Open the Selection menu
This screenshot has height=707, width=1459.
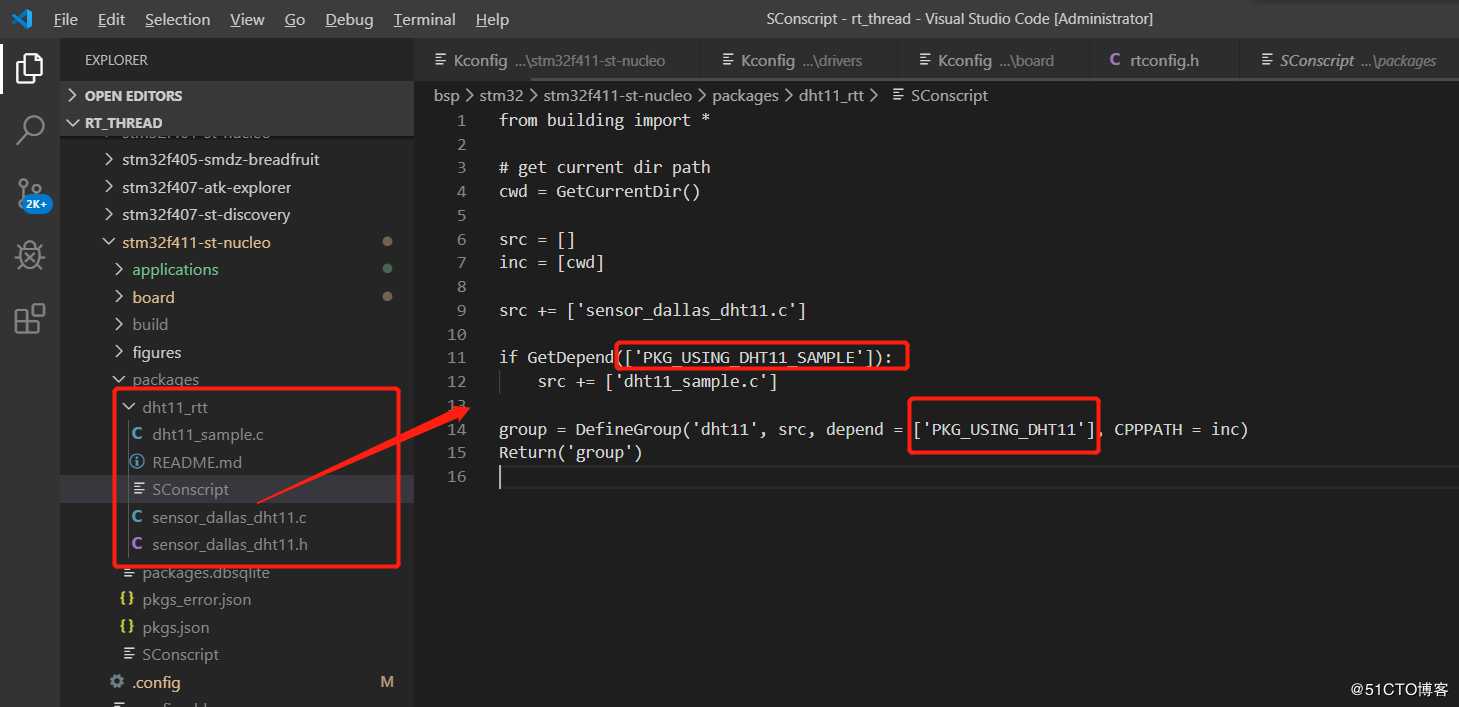click(x=177, y=19)
